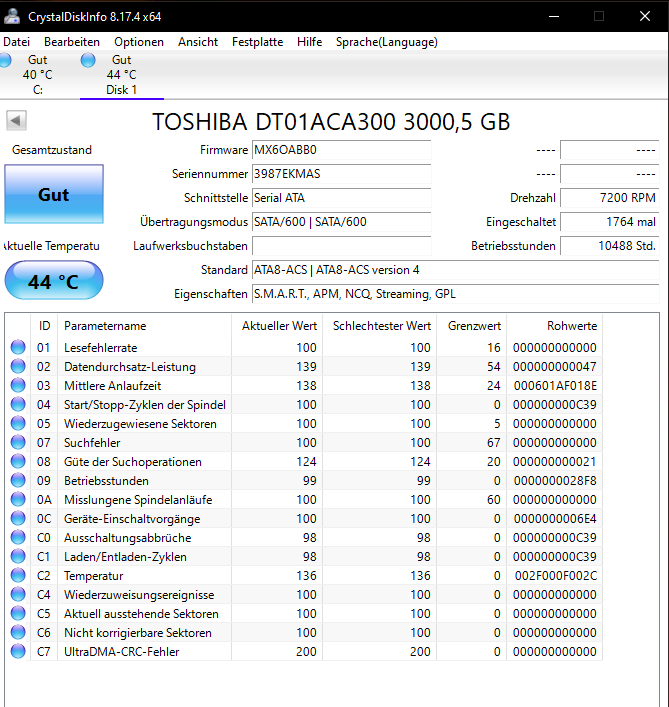Click the status orb for Datendurchsatz-Leistung row
Image resolution: width=669 pixels, height=707 pixels.
(18, 366)
